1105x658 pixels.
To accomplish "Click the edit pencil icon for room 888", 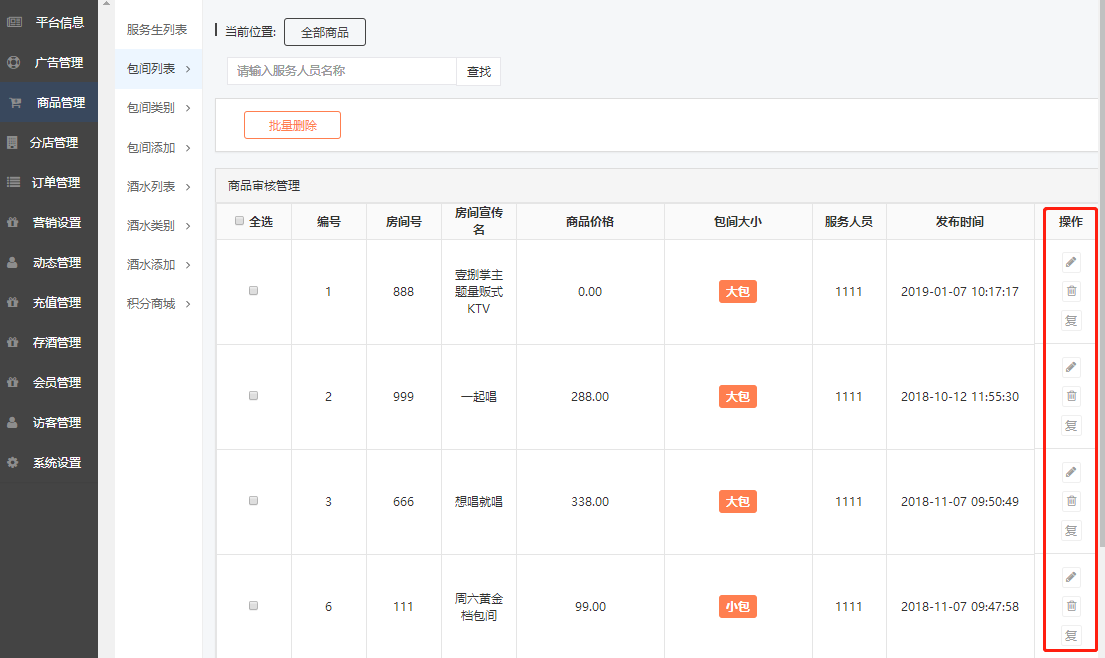I will click(x=1070, y=262).
